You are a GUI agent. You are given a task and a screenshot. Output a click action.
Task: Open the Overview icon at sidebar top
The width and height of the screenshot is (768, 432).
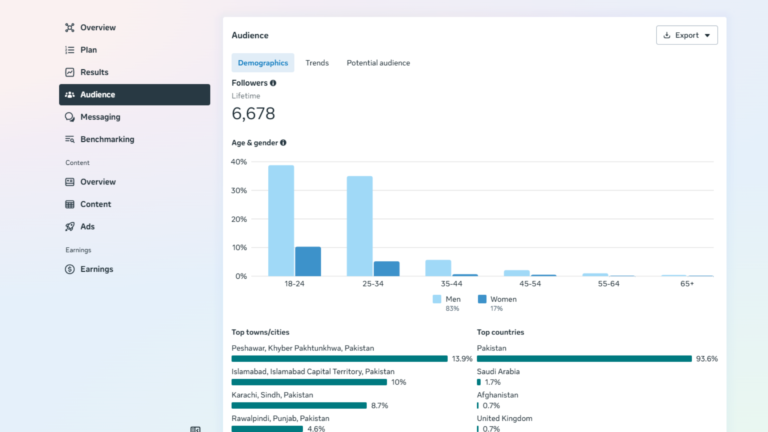pyautogui.click(x=70, y=27)
